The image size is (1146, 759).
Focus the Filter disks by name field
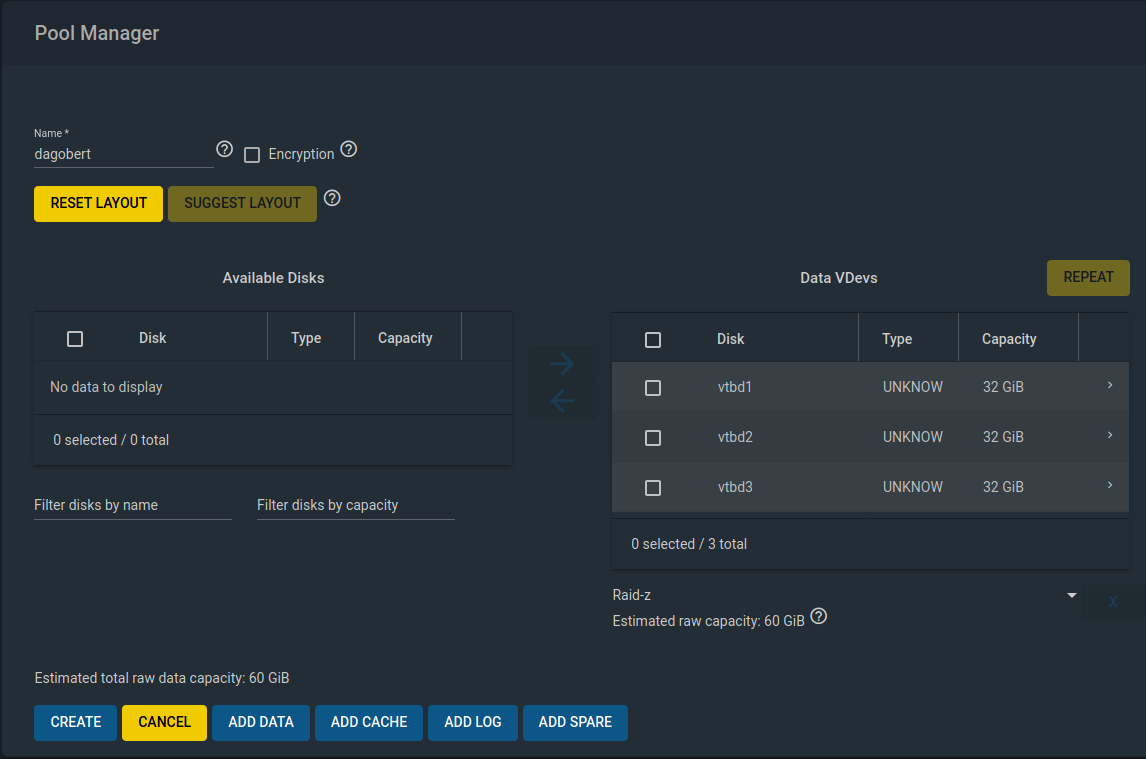click(x=132, y=505)
